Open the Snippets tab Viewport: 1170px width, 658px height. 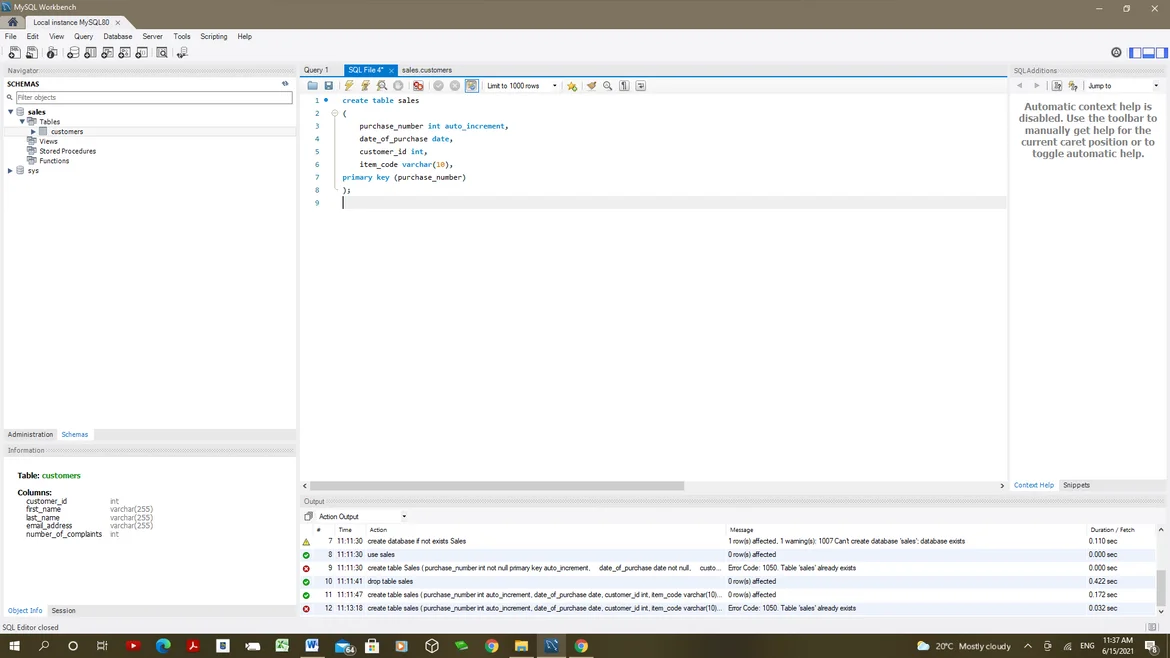[1076, 485]
